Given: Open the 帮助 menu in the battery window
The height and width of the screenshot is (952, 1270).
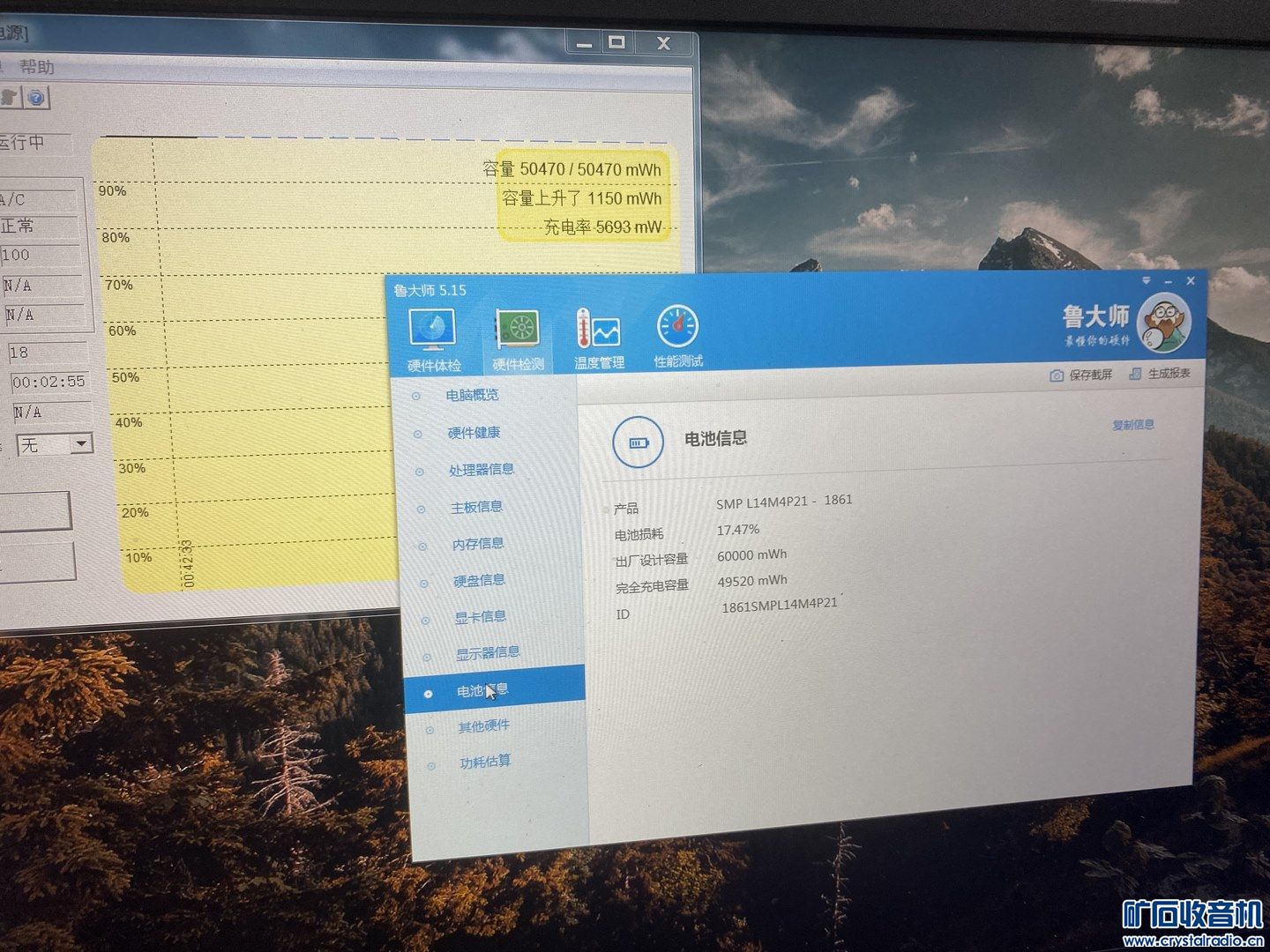Looking at the screenshot, I should tap(37, 67).
